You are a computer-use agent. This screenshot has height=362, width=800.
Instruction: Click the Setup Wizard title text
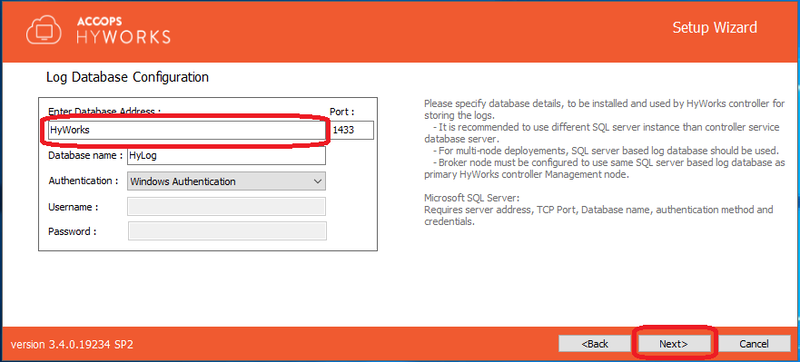(x=714, y=28)
